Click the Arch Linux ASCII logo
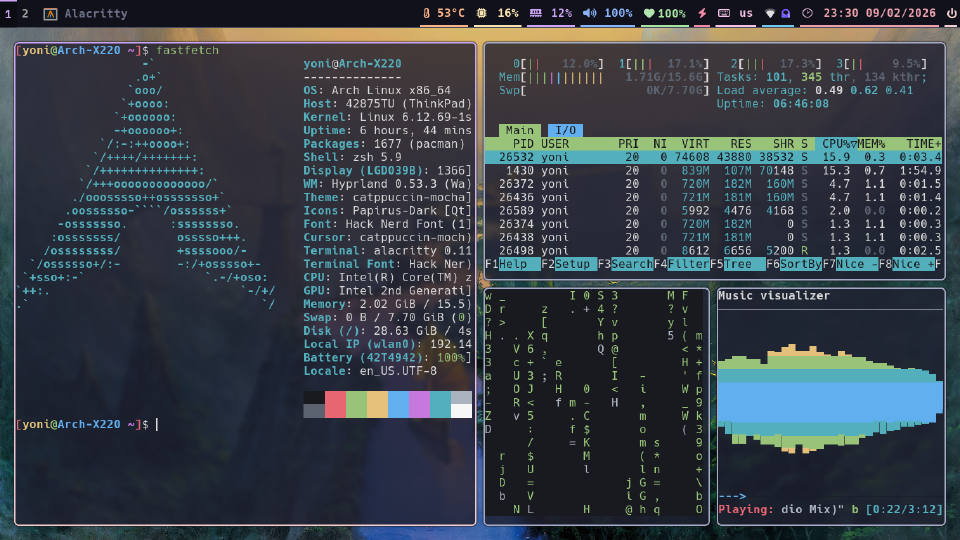 point(147,184)
